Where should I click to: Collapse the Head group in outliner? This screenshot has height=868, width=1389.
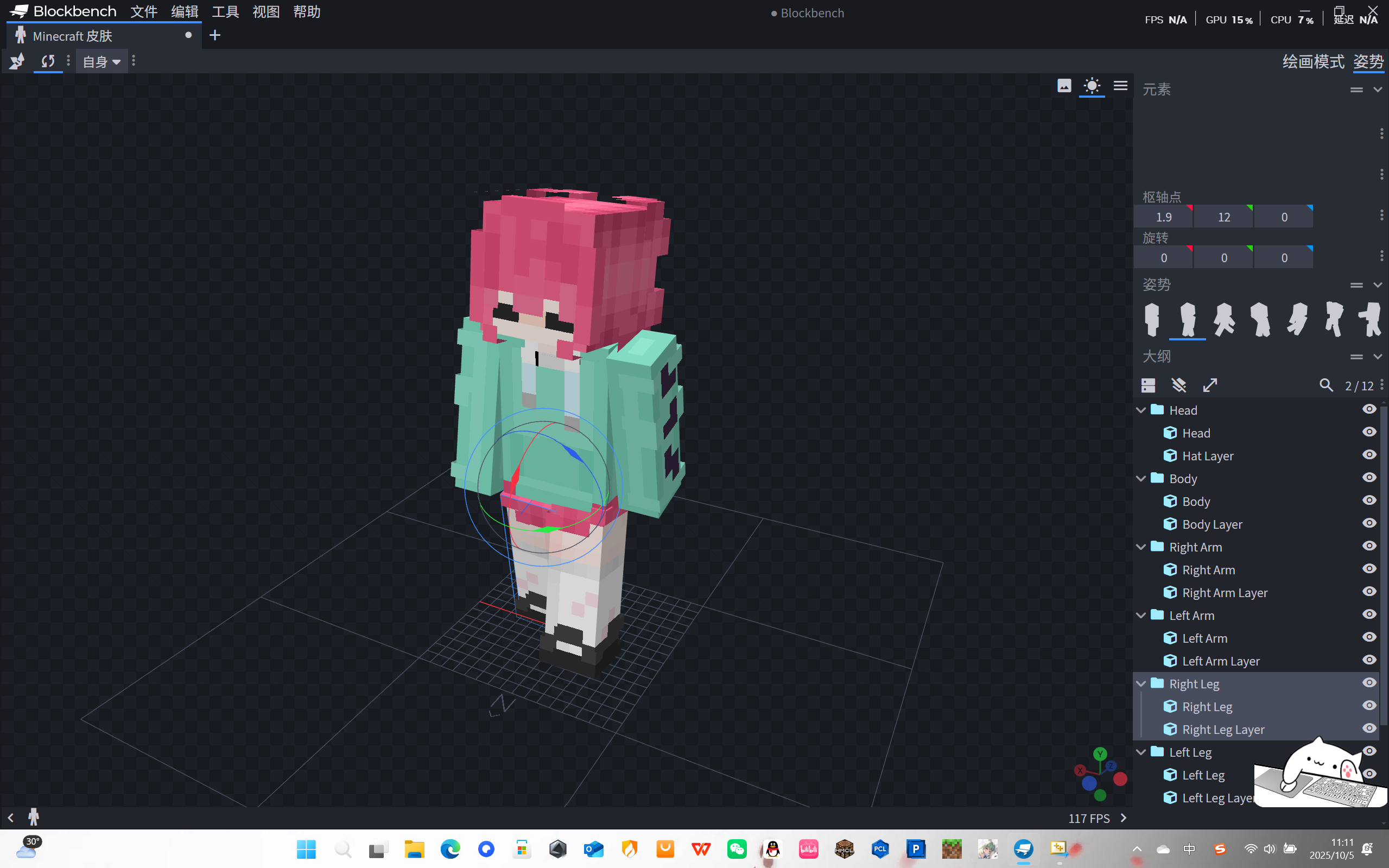[x=1141, y=410]
